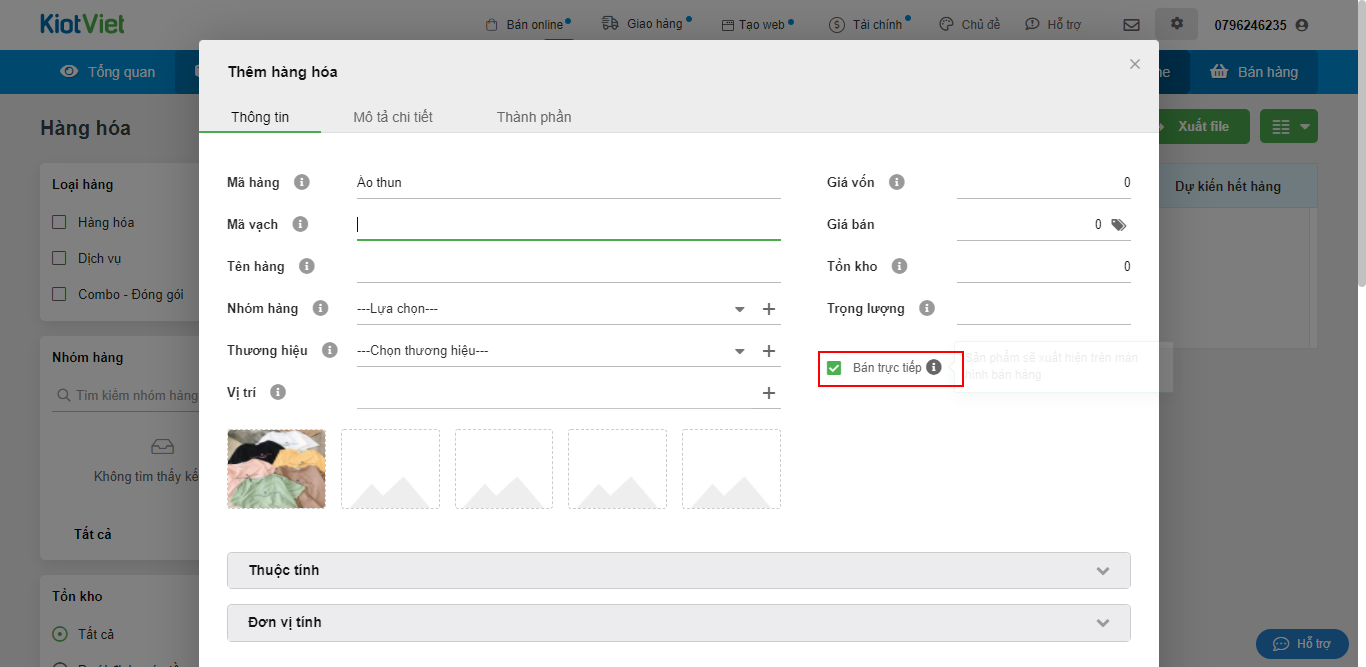Click info icon beside Bán trực tiếp
1366x667 pixels.
[934, 367]
